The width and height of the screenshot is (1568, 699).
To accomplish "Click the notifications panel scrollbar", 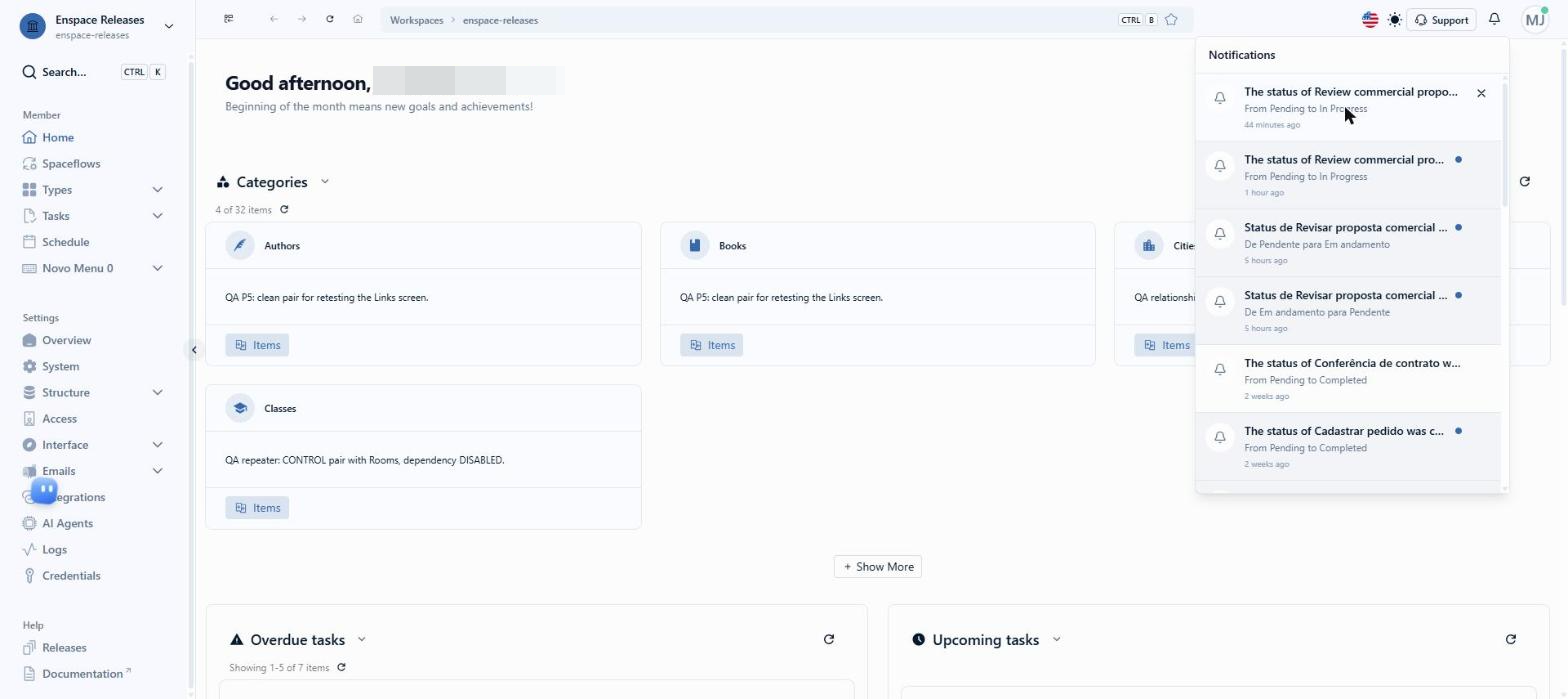I will pyautogui.click(x=1504, y=145).
